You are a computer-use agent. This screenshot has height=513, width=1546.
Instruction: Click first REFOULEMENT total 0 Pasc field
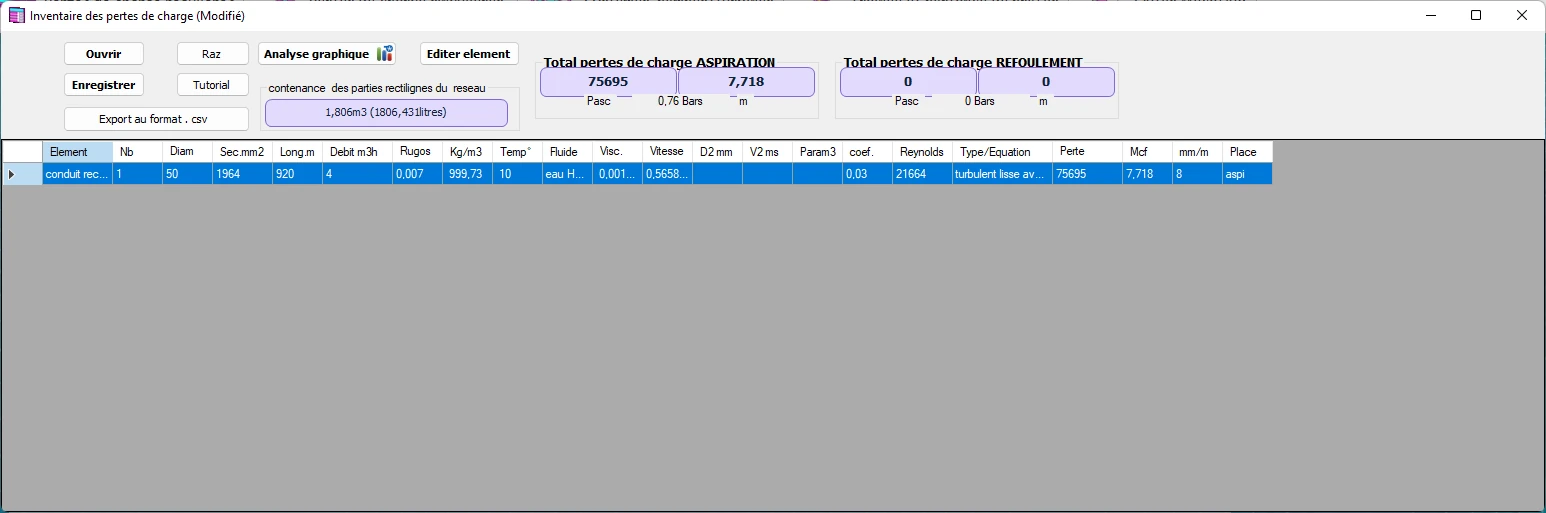pyautogui.click(x=908, y=82)
